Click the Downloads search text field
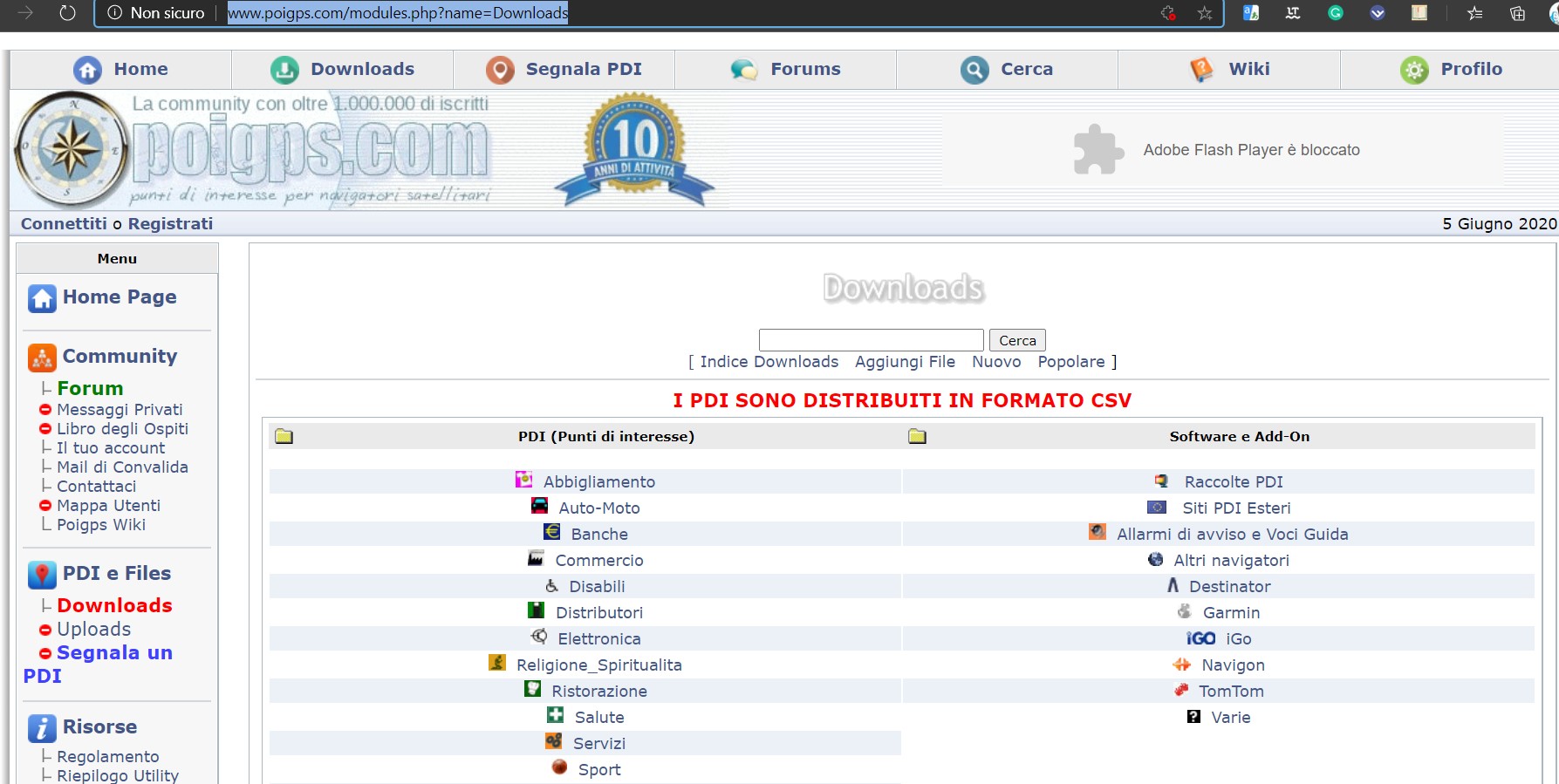1559x784 pixels. [x=871, y=340]
